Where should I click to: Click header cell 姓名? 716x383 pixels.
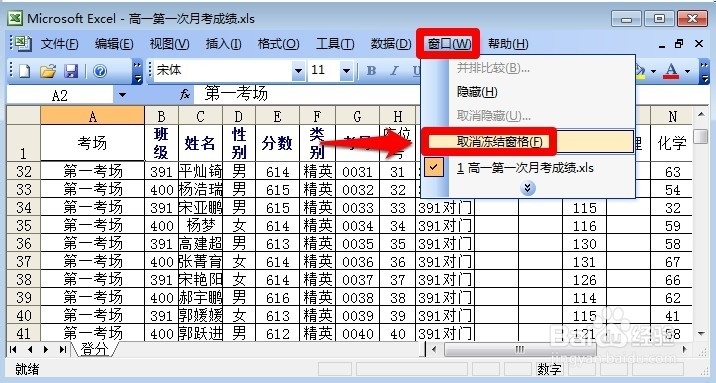[x=200, y=143]
